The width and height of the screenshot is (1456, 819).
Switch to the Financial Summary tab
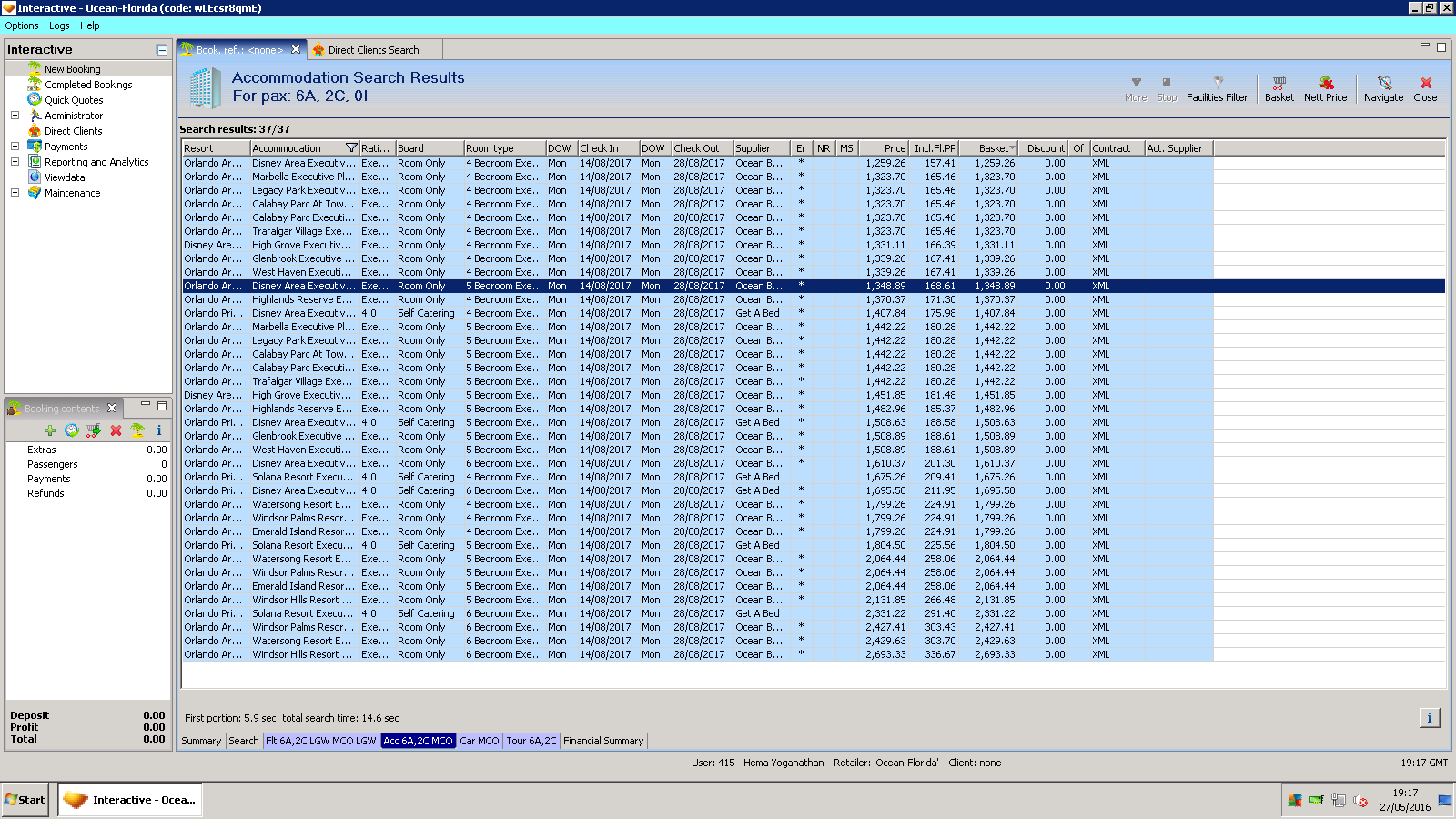point(602,741)
